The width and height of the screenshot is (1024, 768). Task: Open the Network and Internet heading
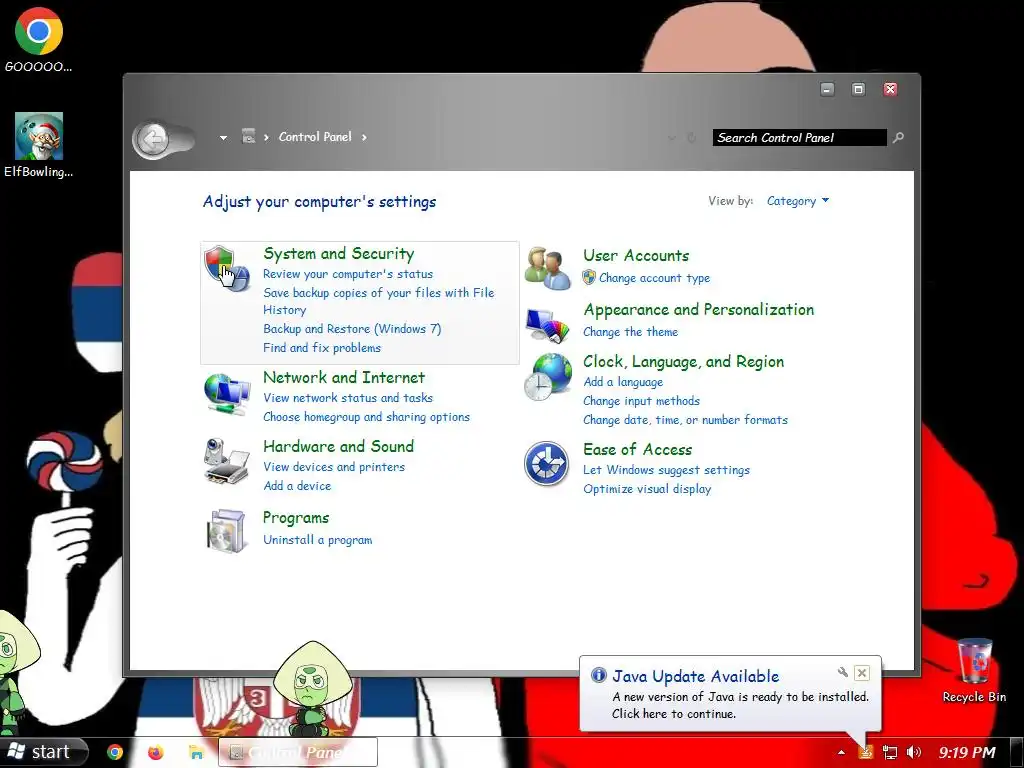point(344,377)
